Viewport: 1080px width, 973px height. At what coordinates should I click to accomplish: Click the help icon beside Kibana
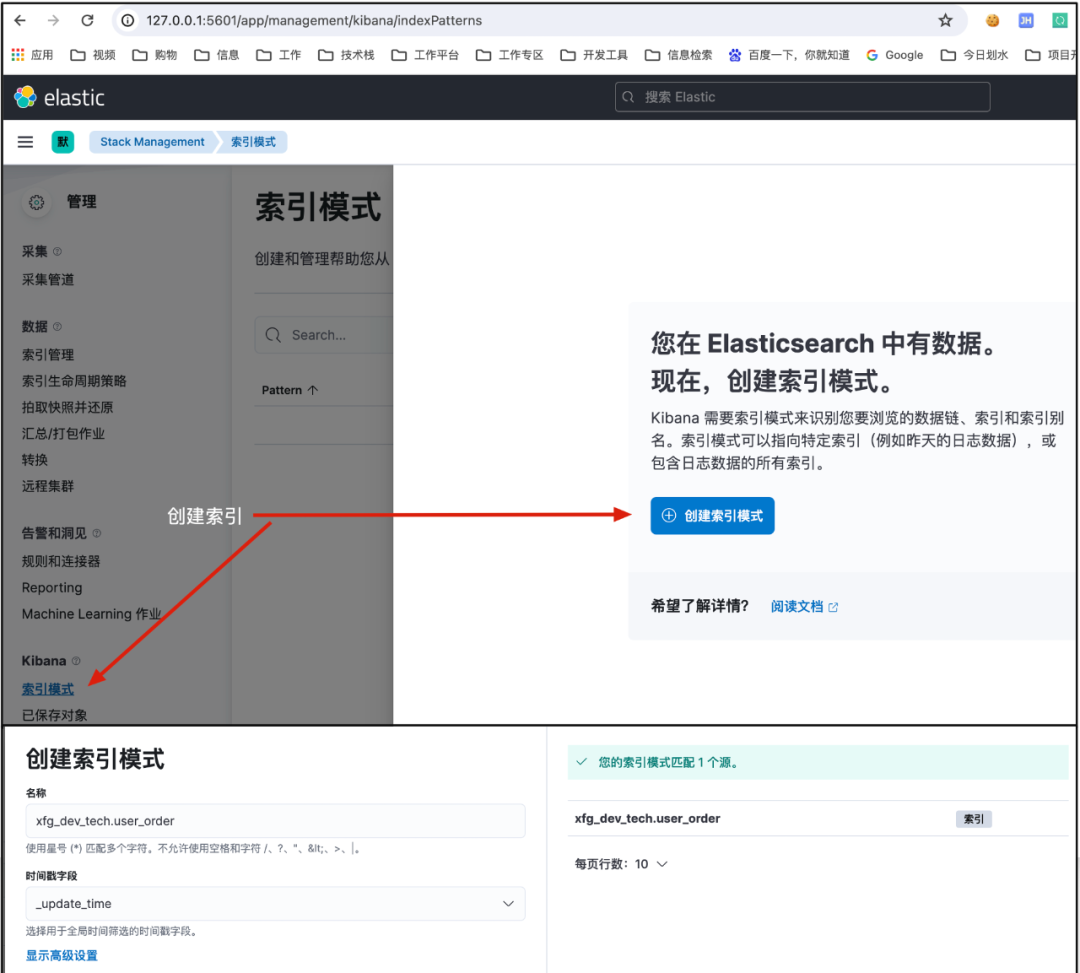(76, 661)
